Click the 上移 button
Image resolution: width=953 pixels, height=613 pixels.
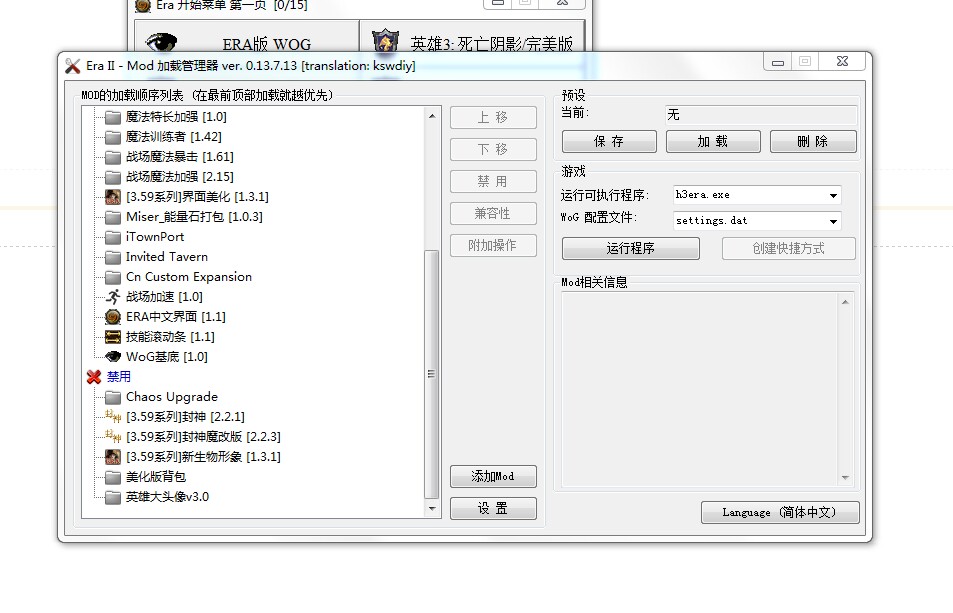tap(493, 117)
